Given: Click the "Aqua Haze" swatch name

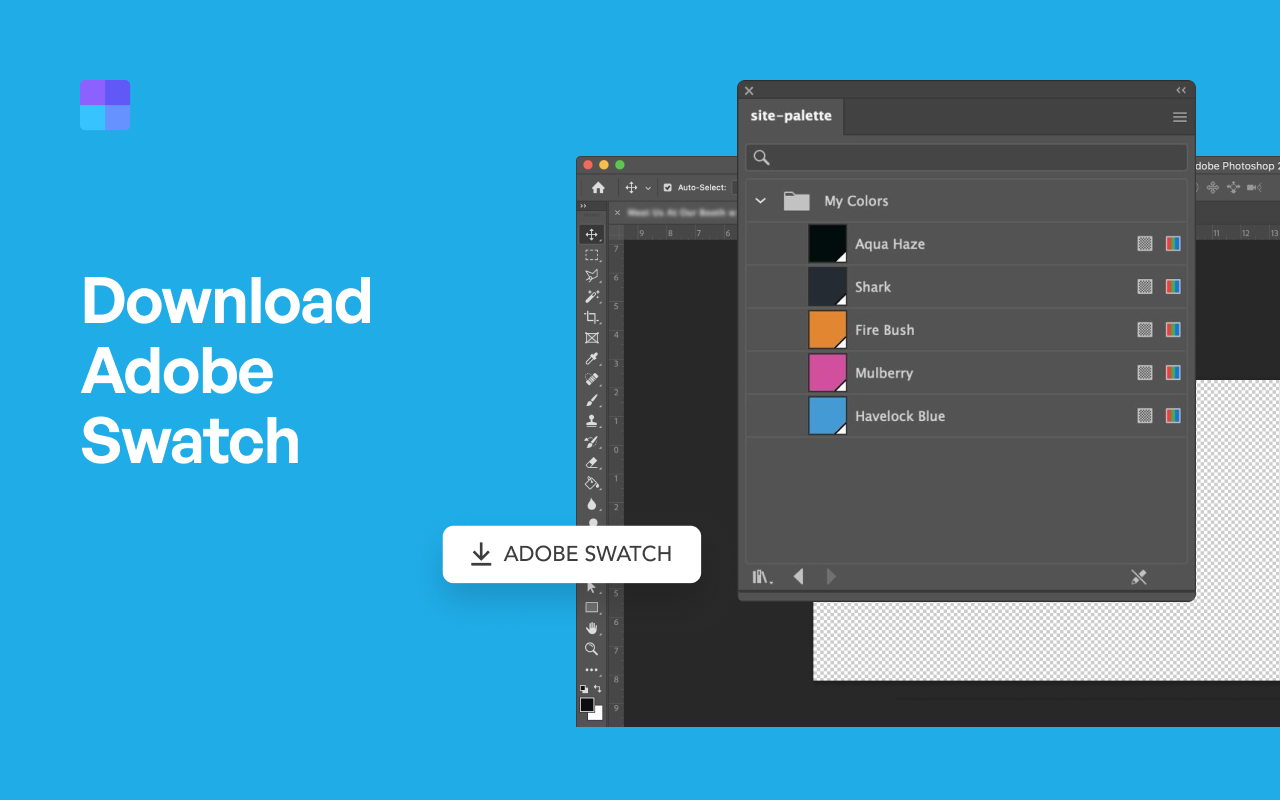Looking at the screenshot, I should 890,244.
